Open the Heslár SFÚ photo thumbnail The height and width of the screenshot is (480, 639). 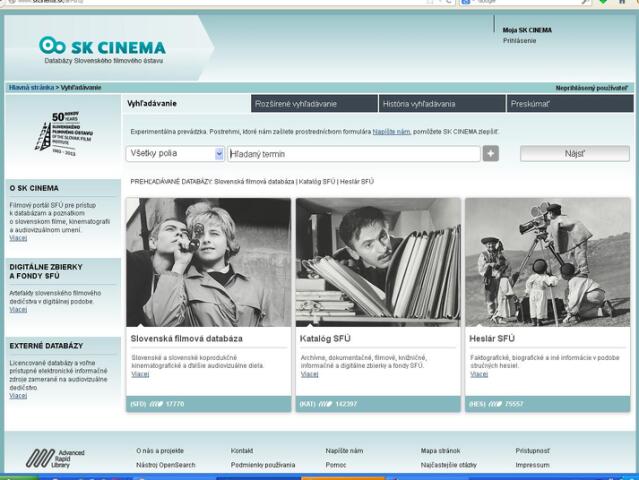click(548, 262)
